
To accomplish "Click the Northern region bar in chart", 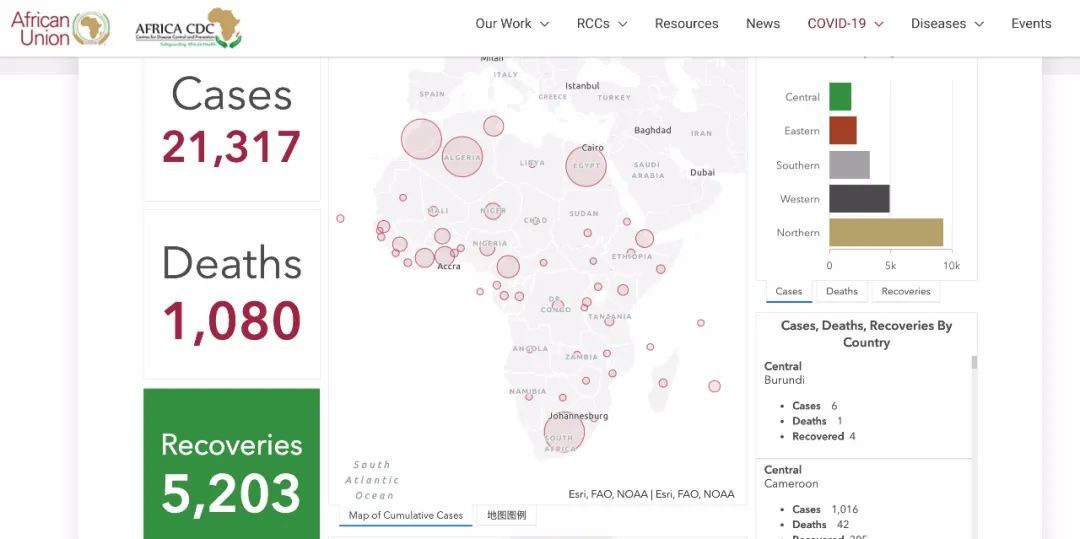I will pyautogui.click(x=886, y=232).
